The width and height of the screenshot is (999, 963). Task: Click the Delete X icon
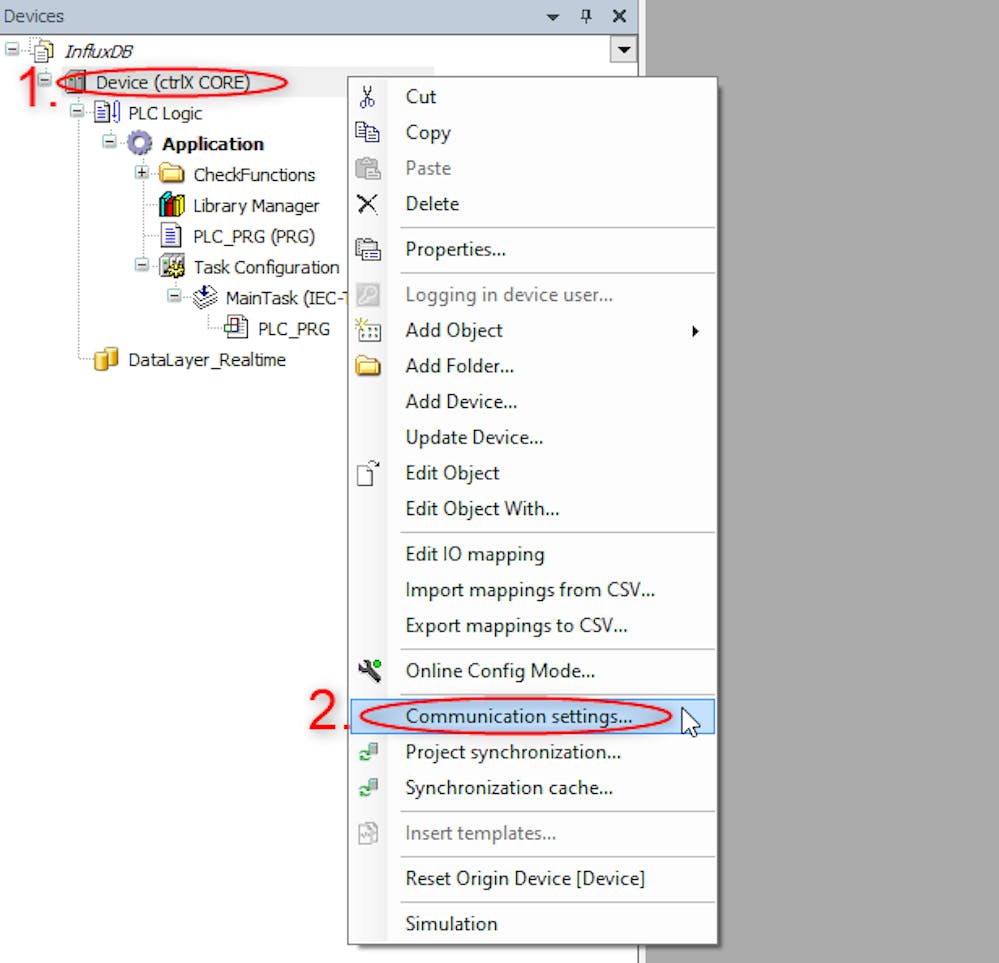(x=368, y=204)
